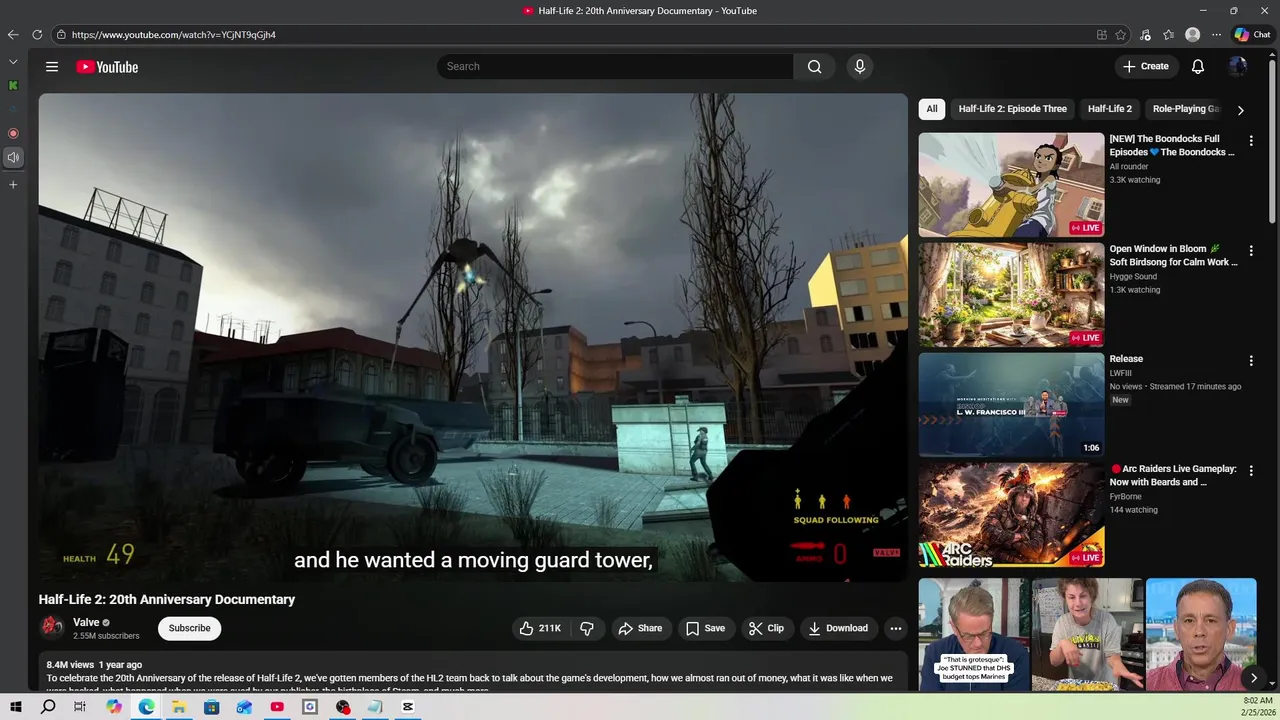
Task: Go back with the browser back arrow
Action: point(13,34)
